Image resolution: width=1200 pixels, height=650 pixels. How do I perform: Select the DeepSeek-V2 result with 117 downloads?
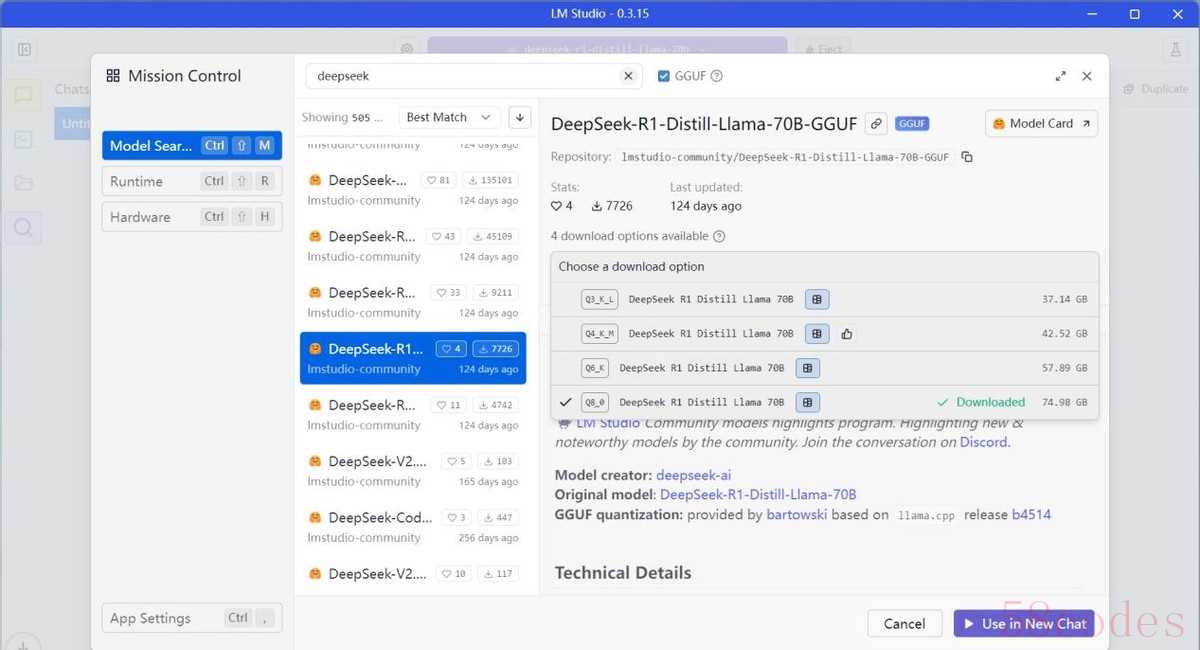pyautogui.click(x=413, y=578)
